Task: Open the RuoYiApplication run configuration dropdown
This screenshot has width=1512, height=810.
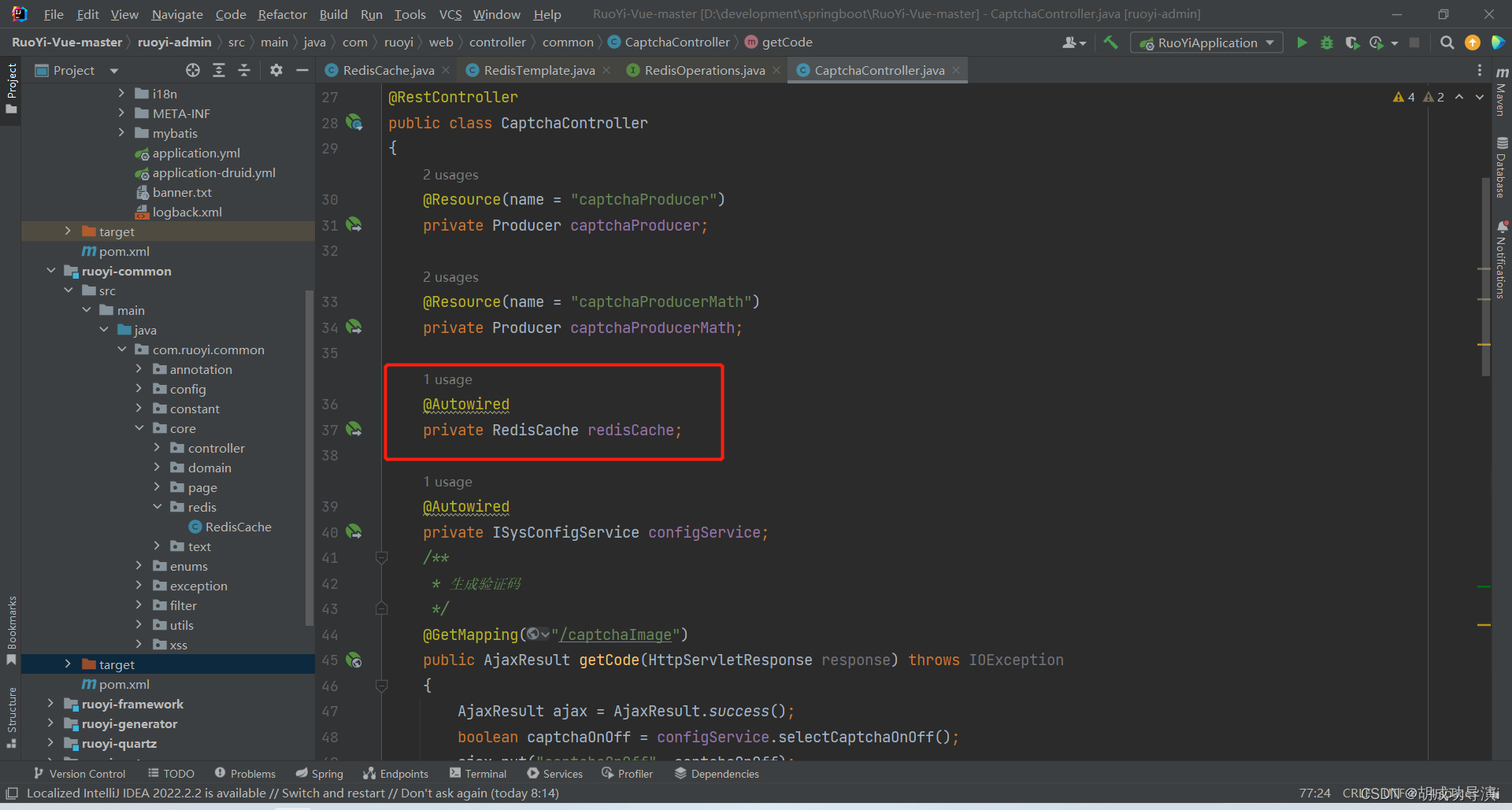Action: click(x=1269, y=43)
